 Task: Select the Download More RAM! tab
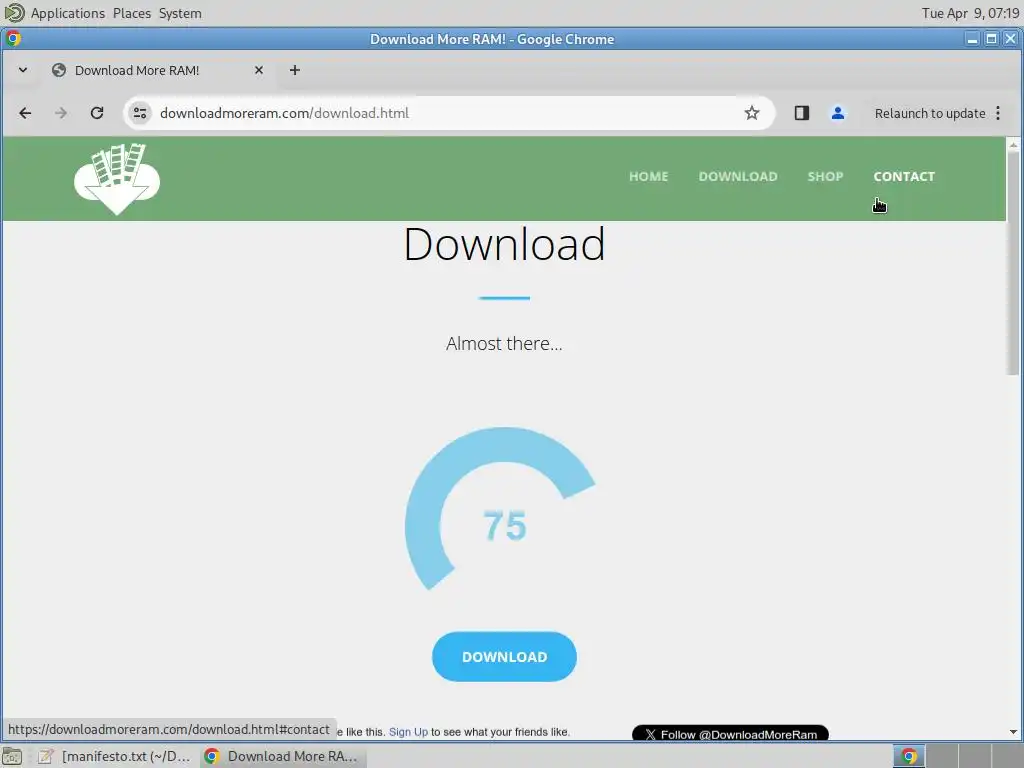[157, 70]
